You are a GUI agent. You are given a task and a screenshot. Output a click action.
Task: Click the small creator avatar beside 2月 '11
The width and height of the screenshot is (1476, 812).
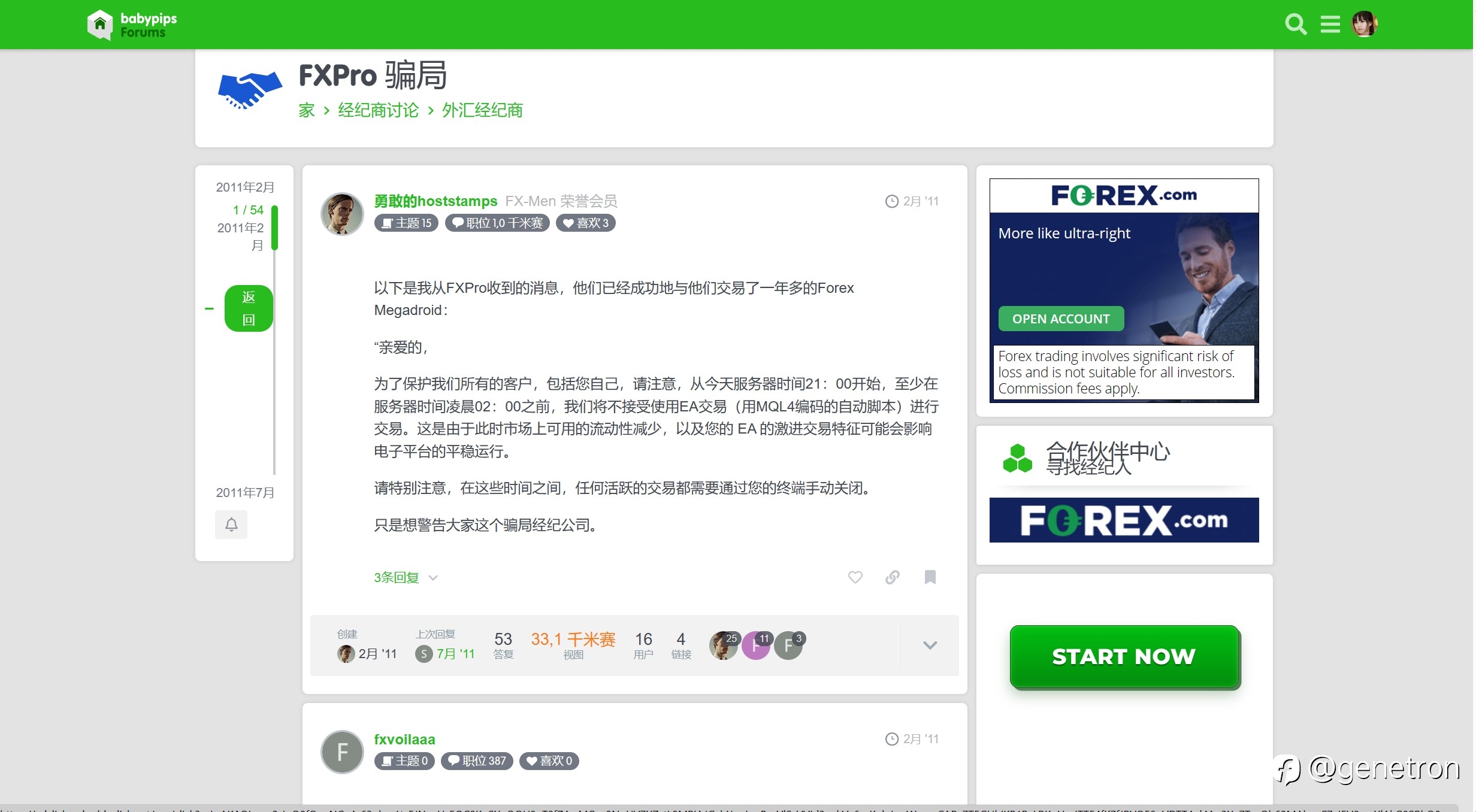coord(346,654)
